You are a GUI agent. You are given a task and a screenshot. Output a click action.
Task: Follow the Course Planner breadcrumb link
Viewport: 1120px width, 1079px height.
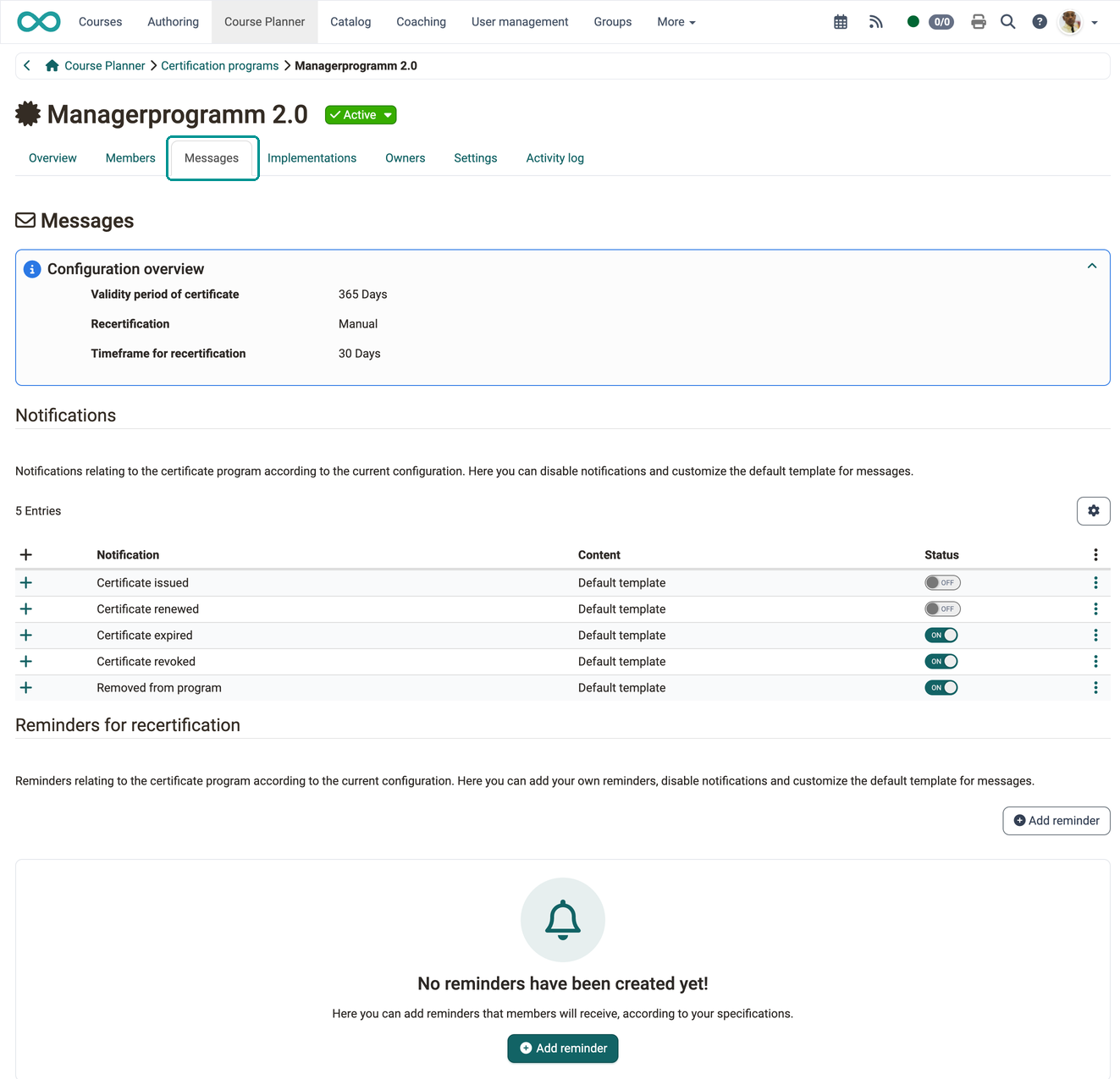click(x=105, y=65)
